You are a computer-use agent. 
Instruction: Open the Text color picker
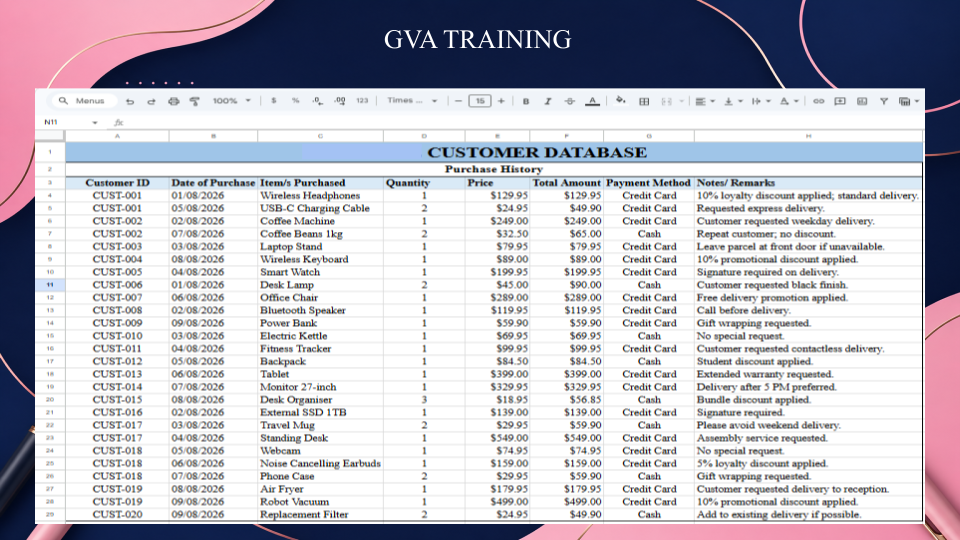pos(592,101)
